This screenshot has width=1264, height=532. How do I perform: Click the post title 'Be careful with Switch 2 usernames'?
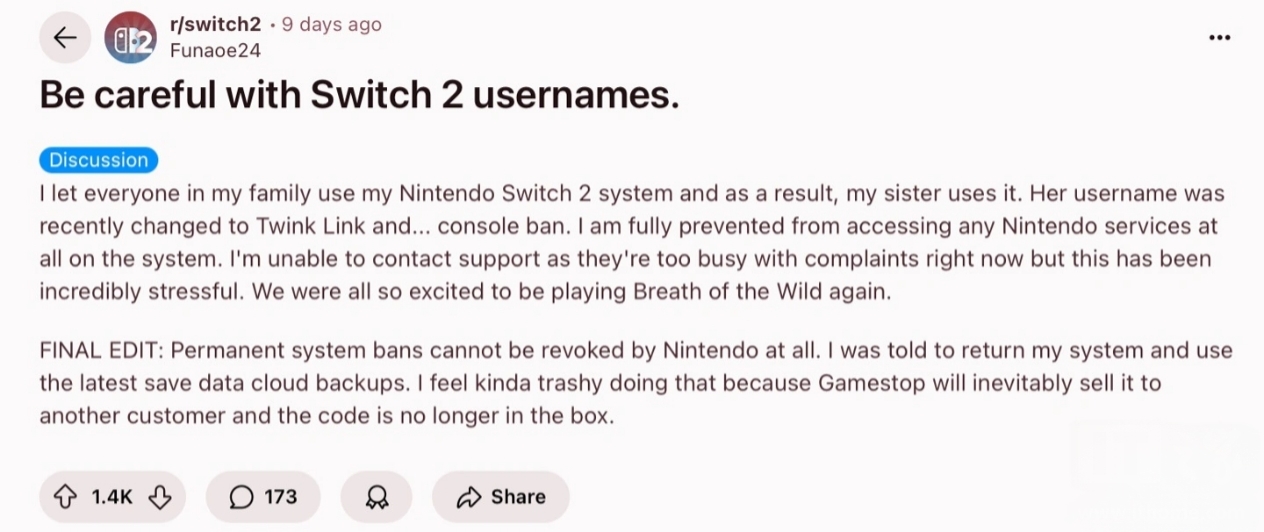(x=359, y=95)
